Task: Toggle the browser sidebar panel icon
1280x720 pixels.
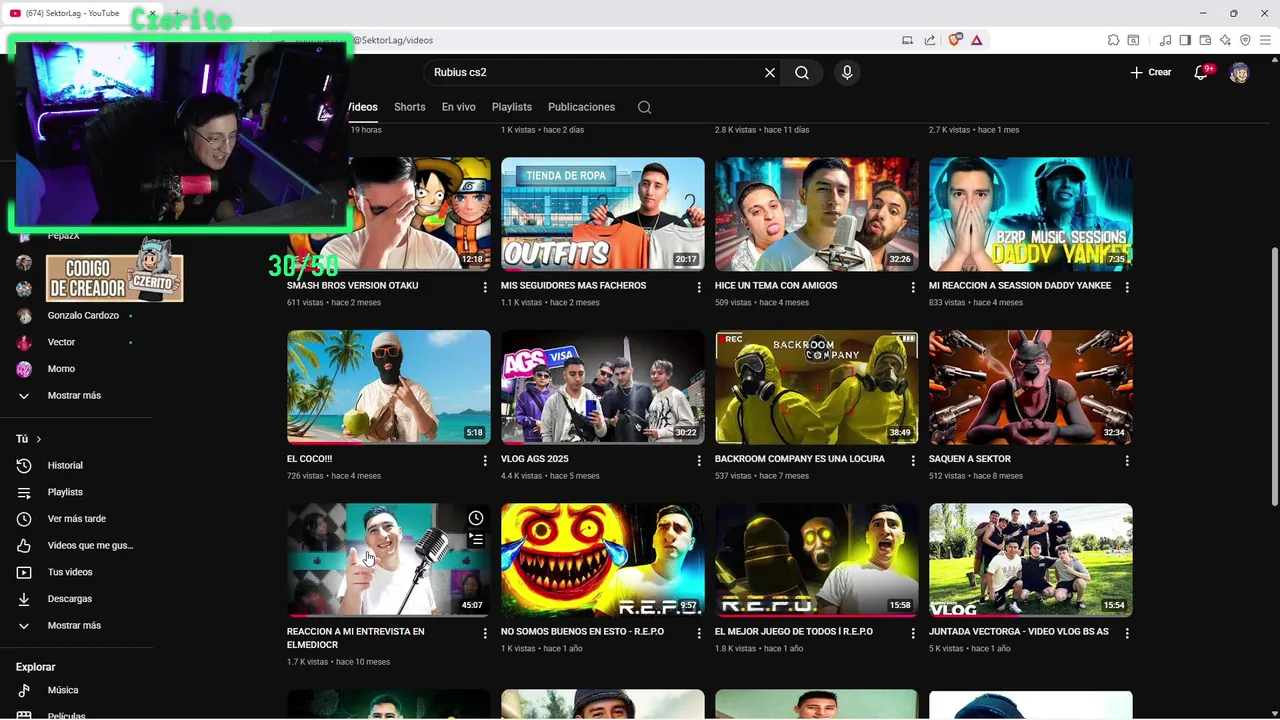Action: (1185, 40)
